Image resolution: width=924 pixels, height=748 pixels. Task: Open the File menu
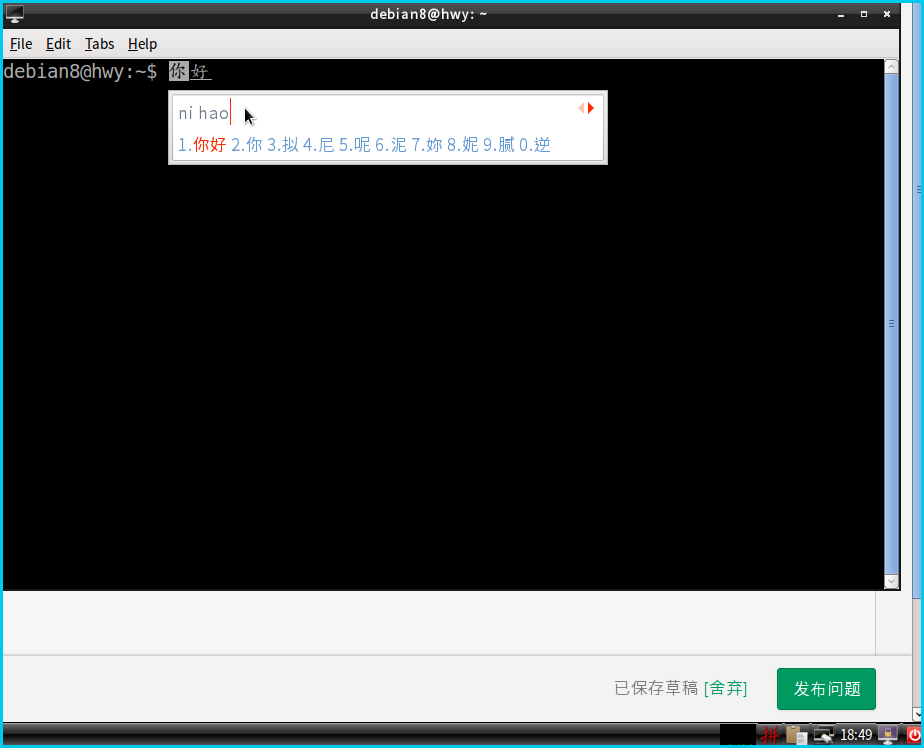point(21,44)
